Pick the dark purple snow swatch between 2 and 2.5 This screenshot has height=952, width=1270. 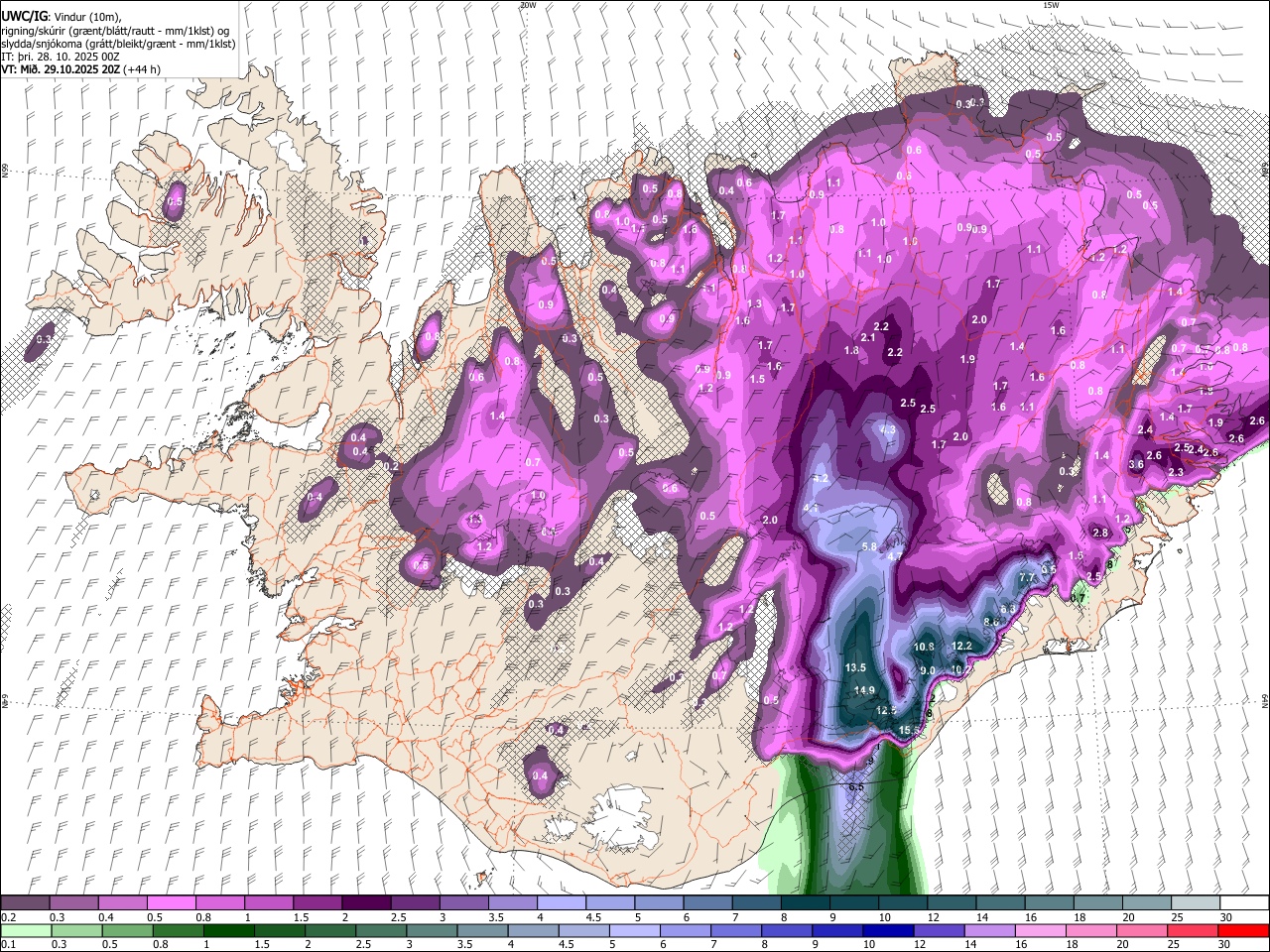(365, 902)
